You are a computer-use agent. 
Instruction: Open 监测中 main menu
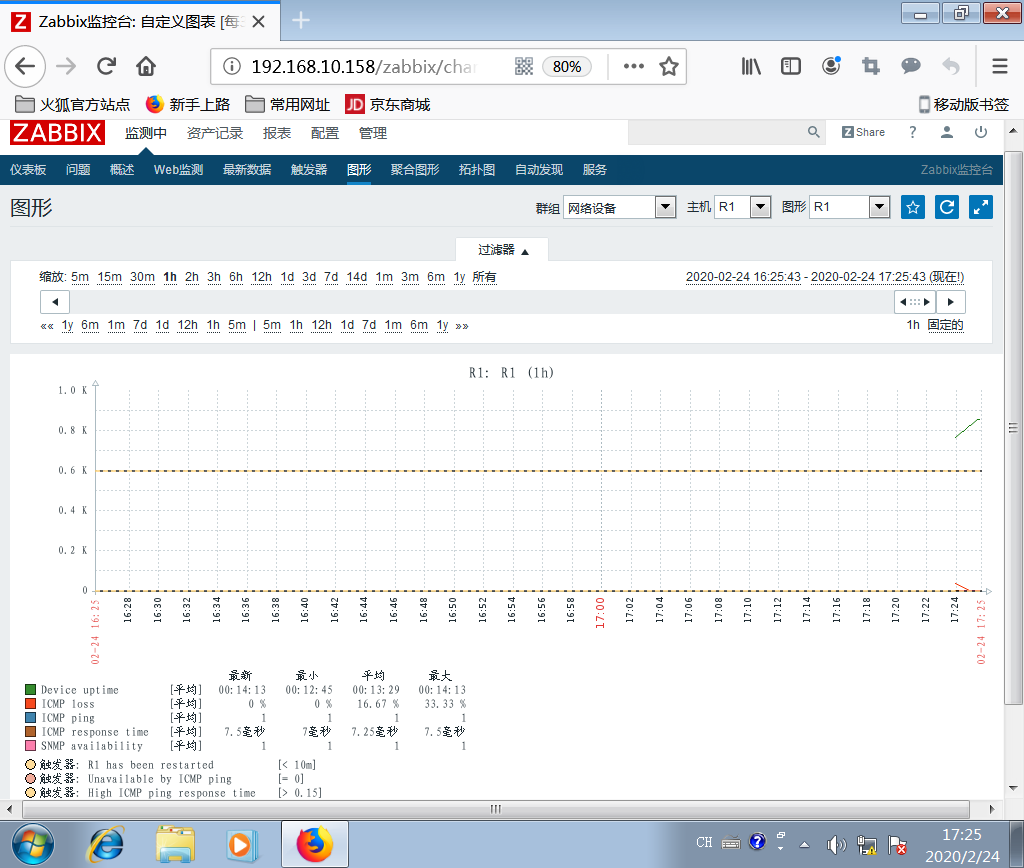(x=146, y=133)
